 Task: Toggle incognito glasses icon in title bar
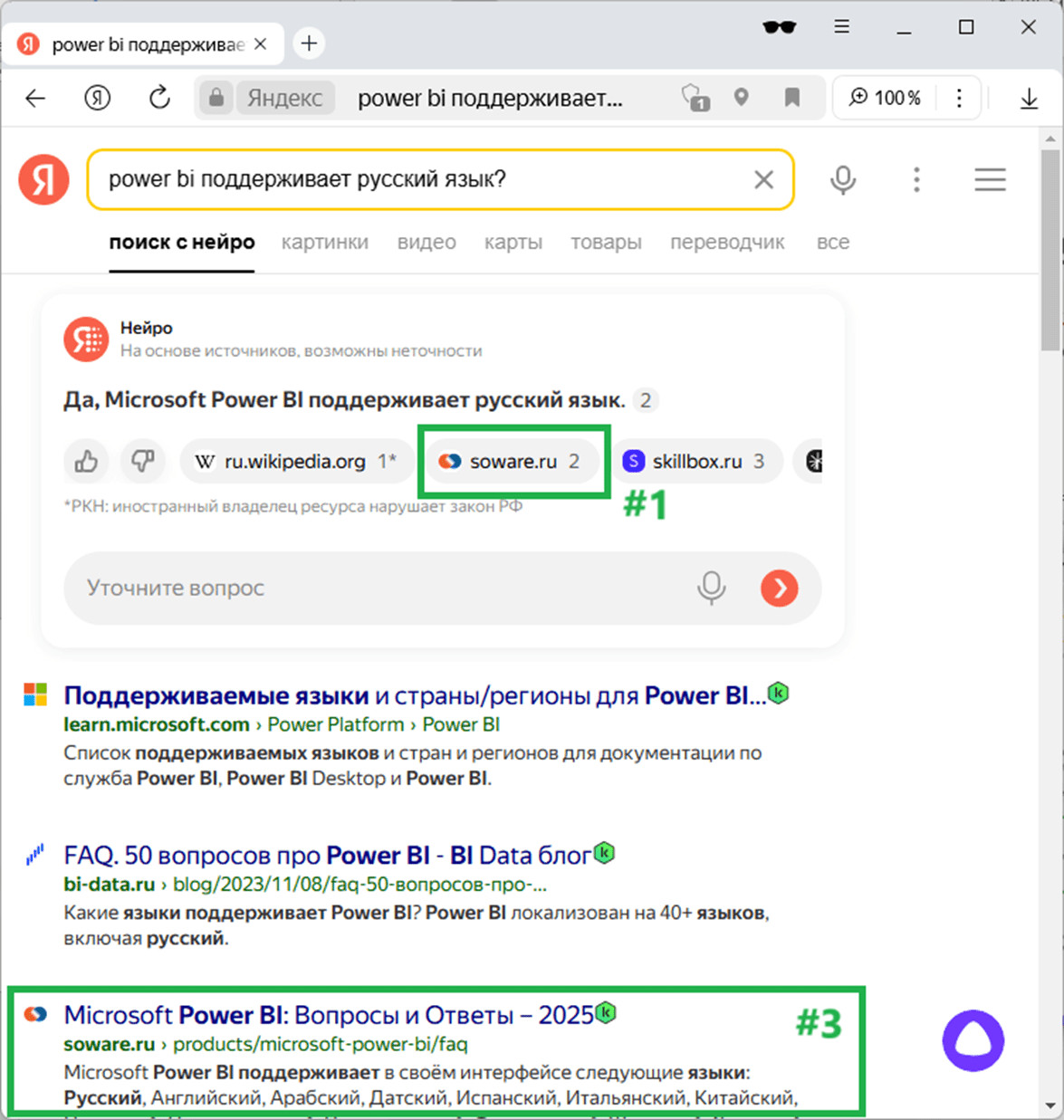pos(780,27)
